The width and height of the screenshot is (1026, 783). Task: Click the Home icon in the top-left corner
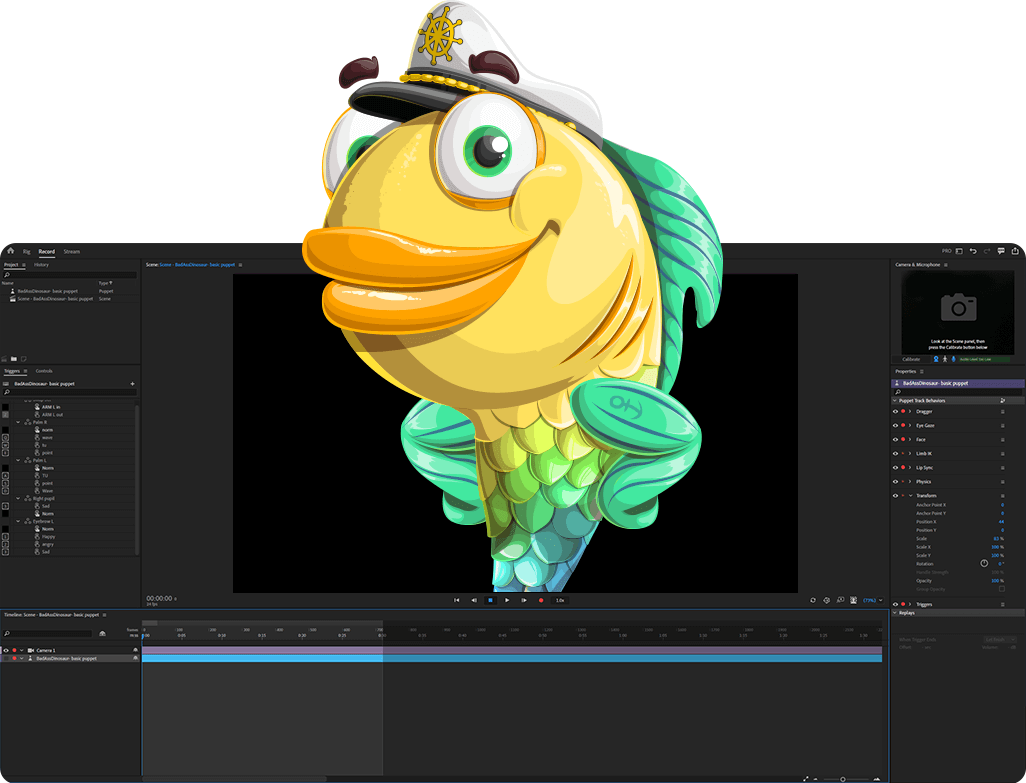tap(11, 251)
